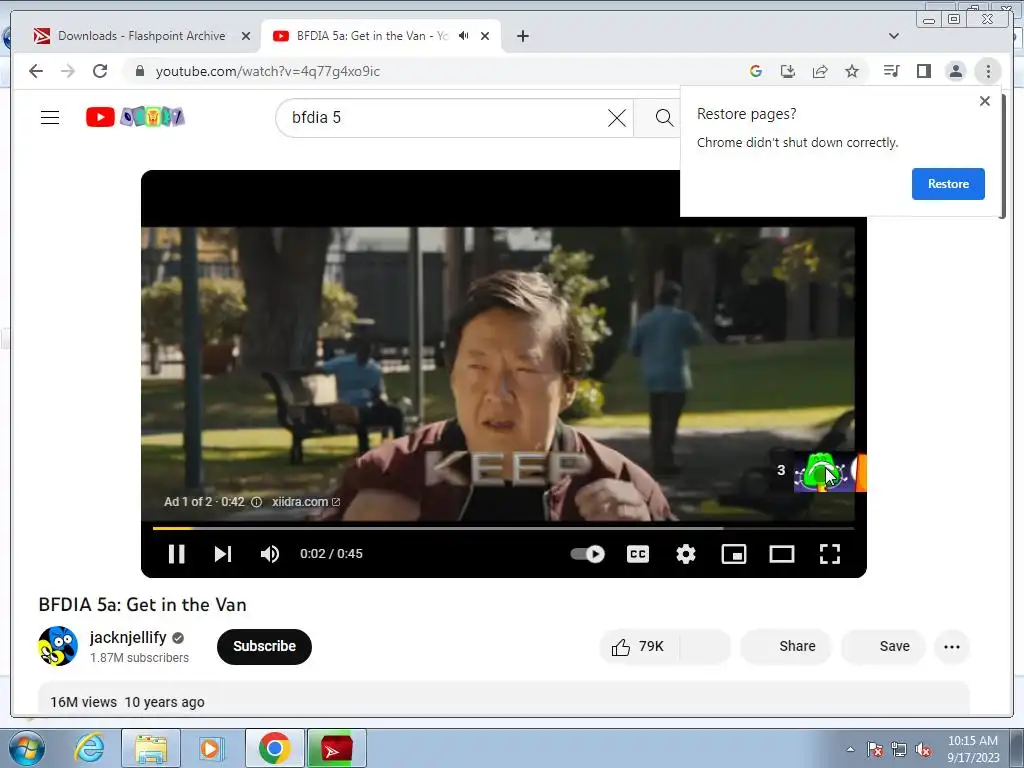Seek on the video progress bar
The width and height of the screenshot is (1024, 768).
pos(504,528)
